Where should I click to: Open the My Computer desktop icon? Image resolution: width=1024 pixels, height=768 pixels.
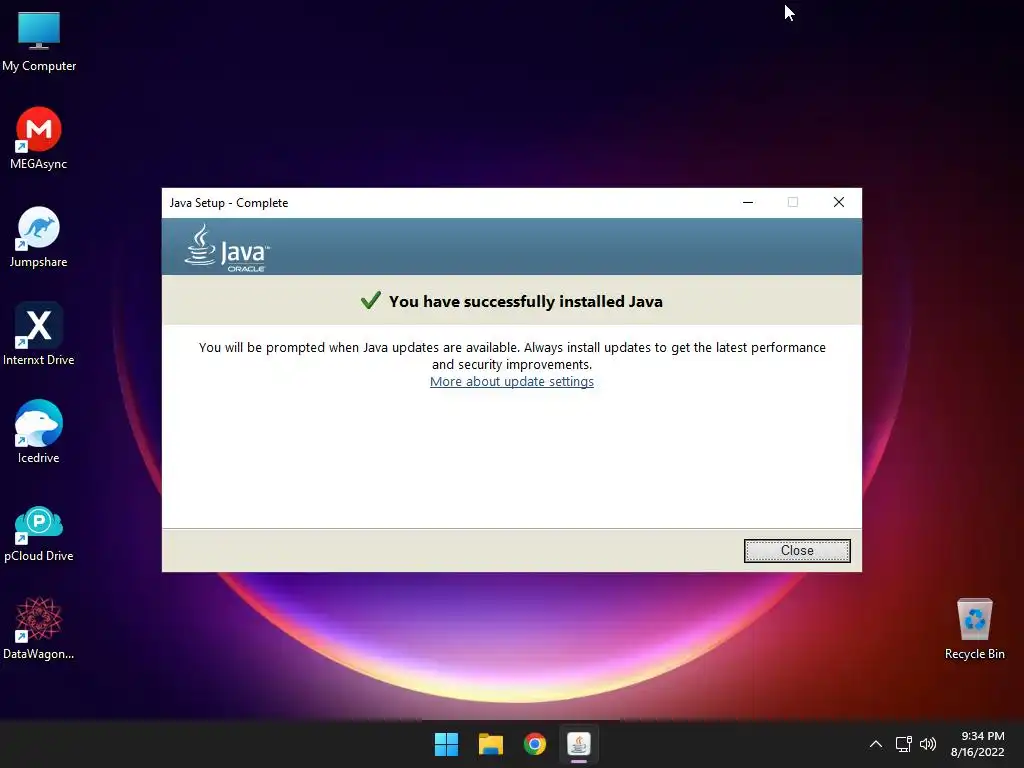pos(39,40)
